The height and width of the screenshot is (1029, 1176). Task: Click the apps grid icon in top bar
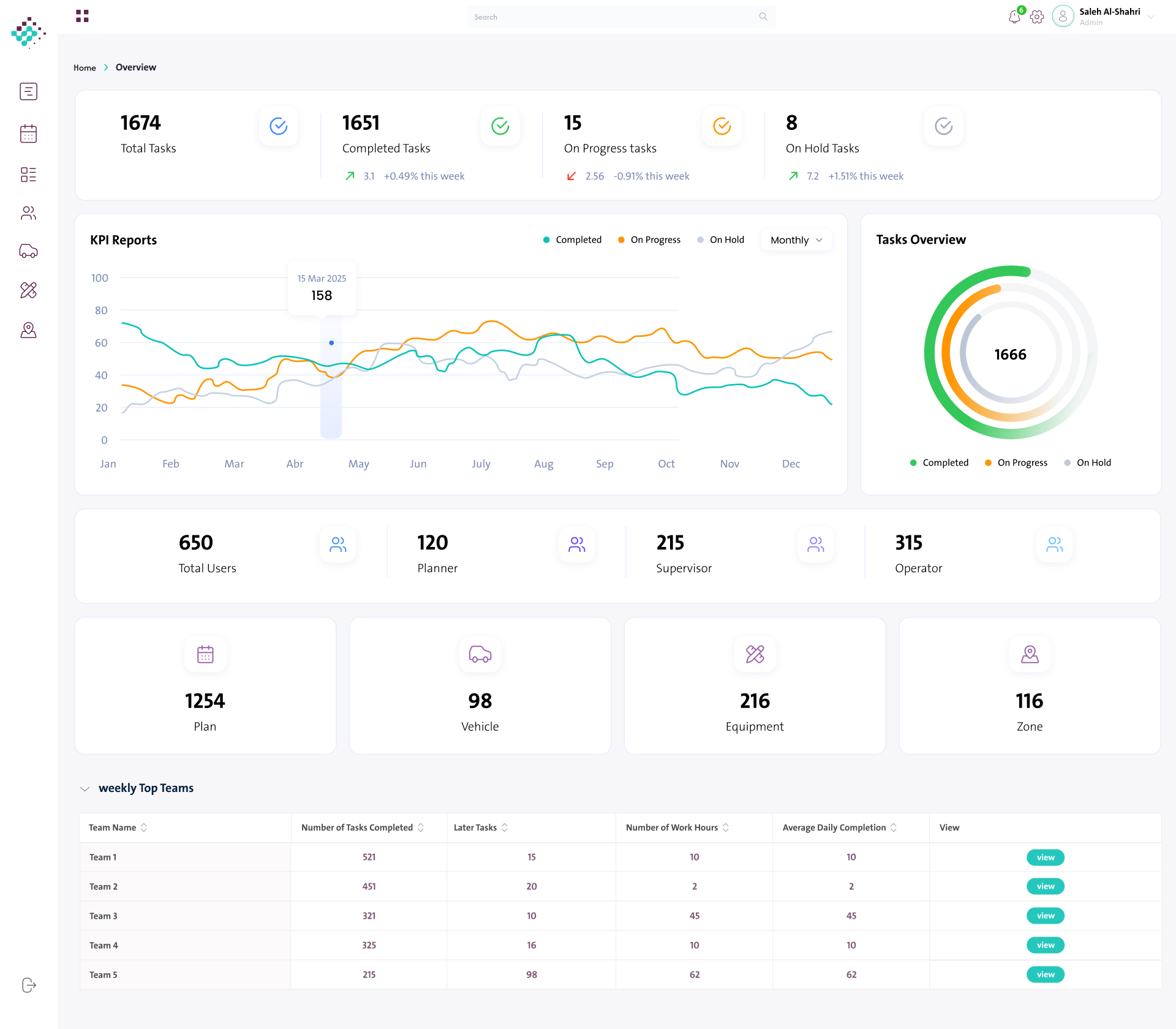[x=82, y=16]
